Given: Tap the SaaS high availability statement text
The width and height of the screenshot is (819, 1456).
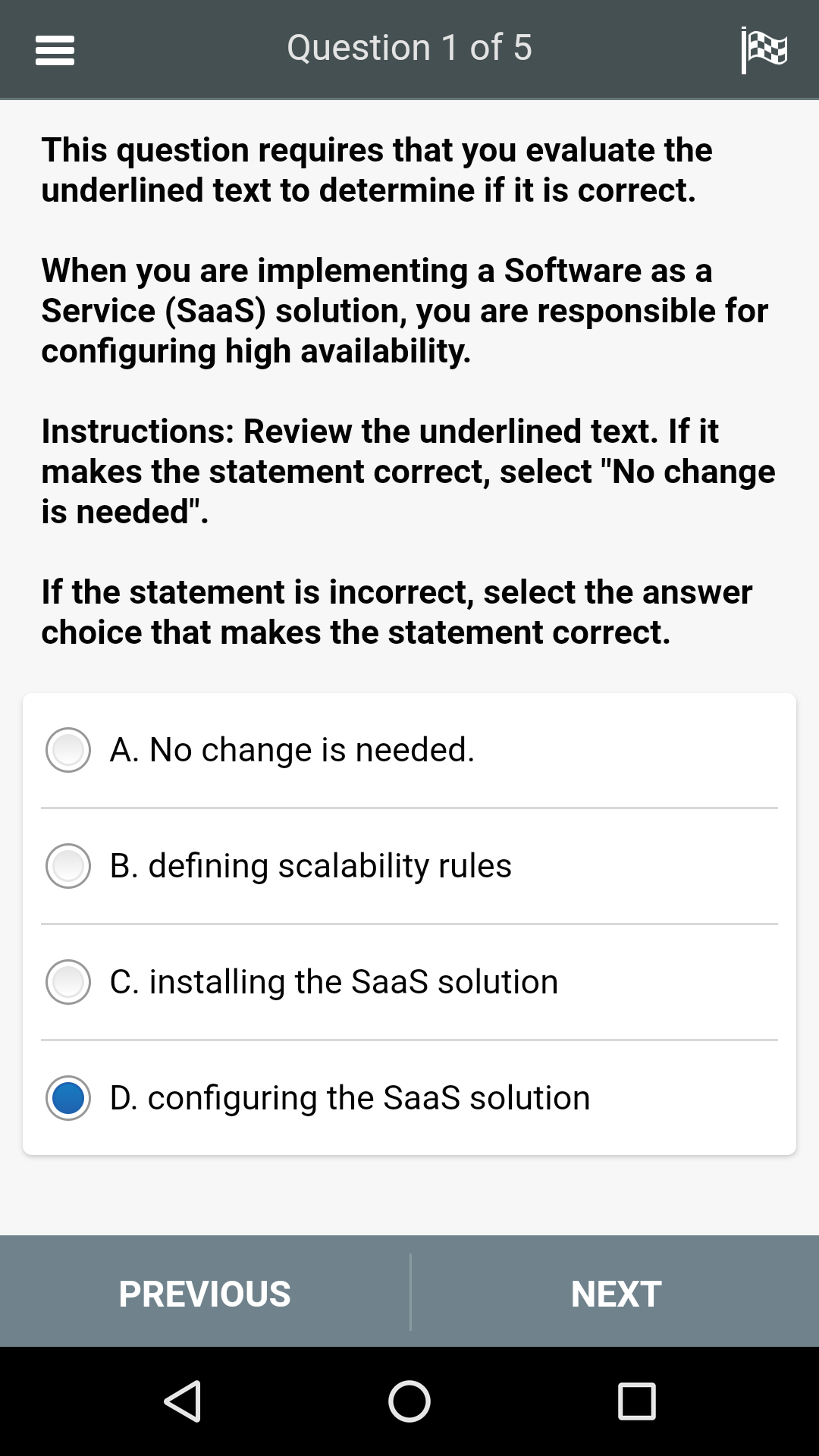Looking at the screenshot, I should point(405,311).
